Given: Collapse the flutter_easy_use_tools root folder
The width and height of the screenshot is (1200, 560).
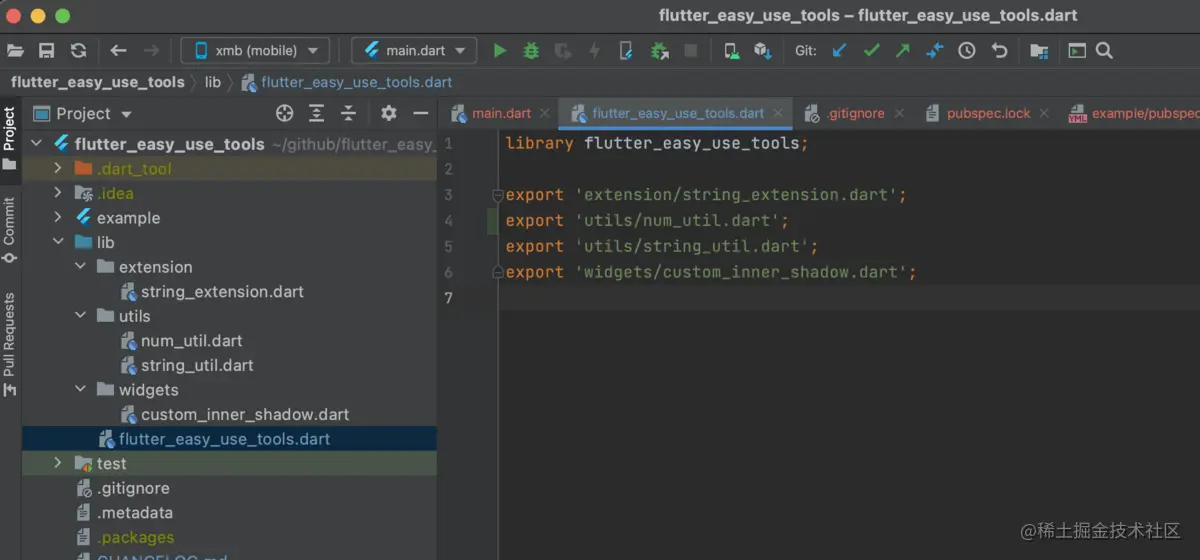Looking at the screenshot, I should point(37,144).
